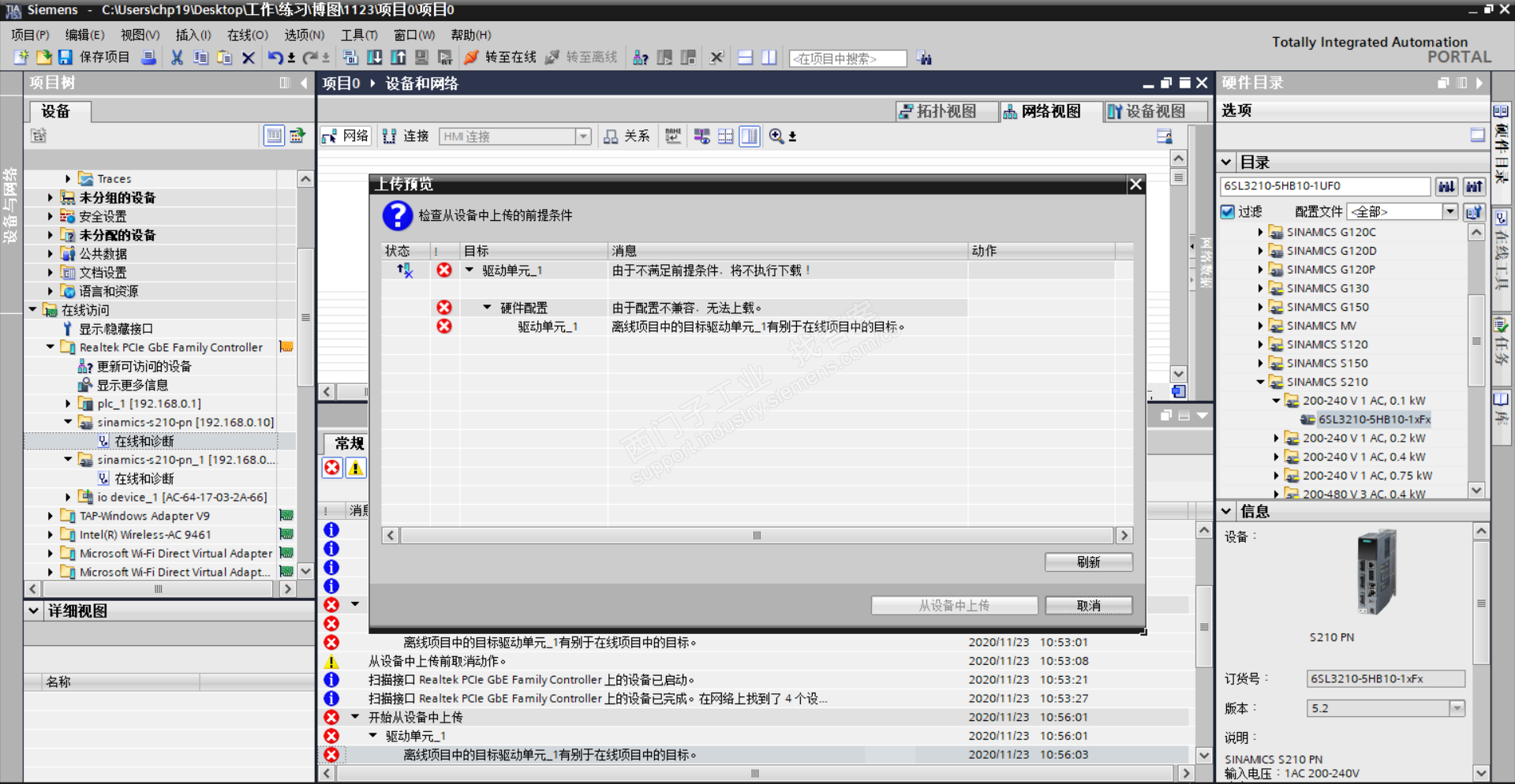Toggle the 连接 connections mode button

pos(405,136)
